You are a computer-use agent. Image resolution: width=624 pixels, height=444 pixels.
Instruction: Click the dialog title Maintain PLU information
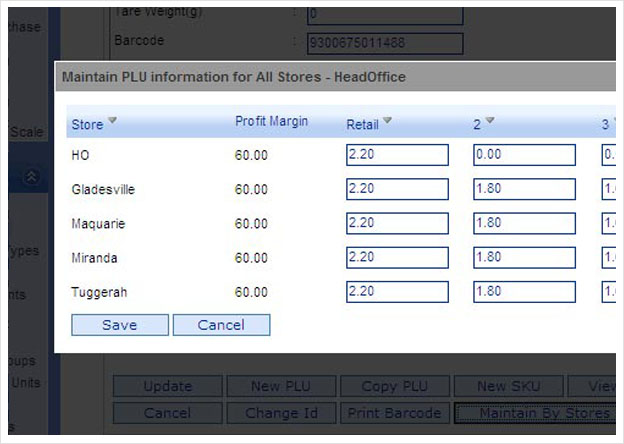click(234, 76)
